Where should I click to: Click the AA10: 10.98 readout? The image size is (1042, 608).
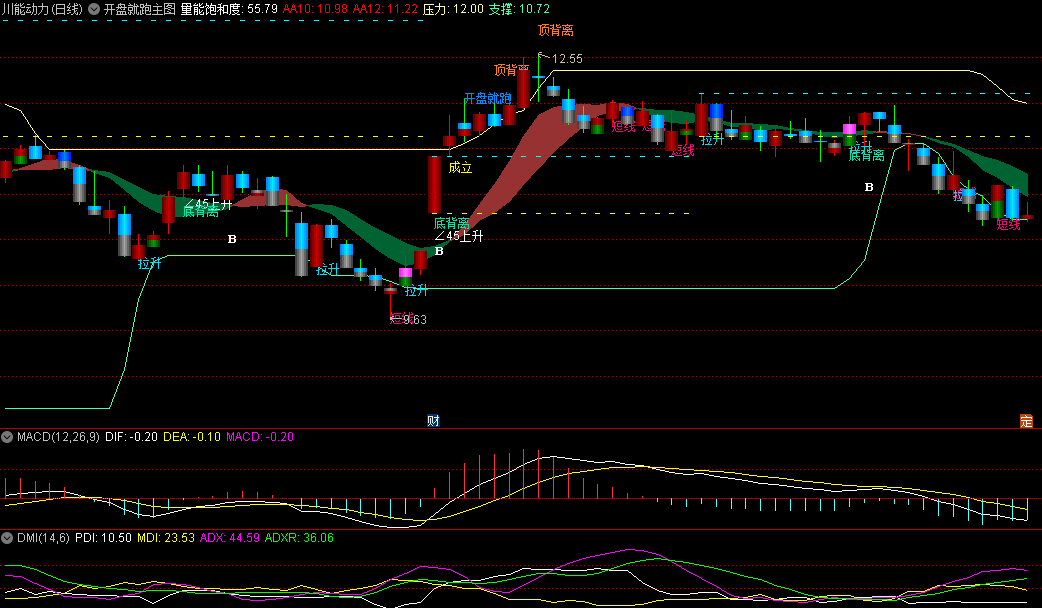click(315, 9)
